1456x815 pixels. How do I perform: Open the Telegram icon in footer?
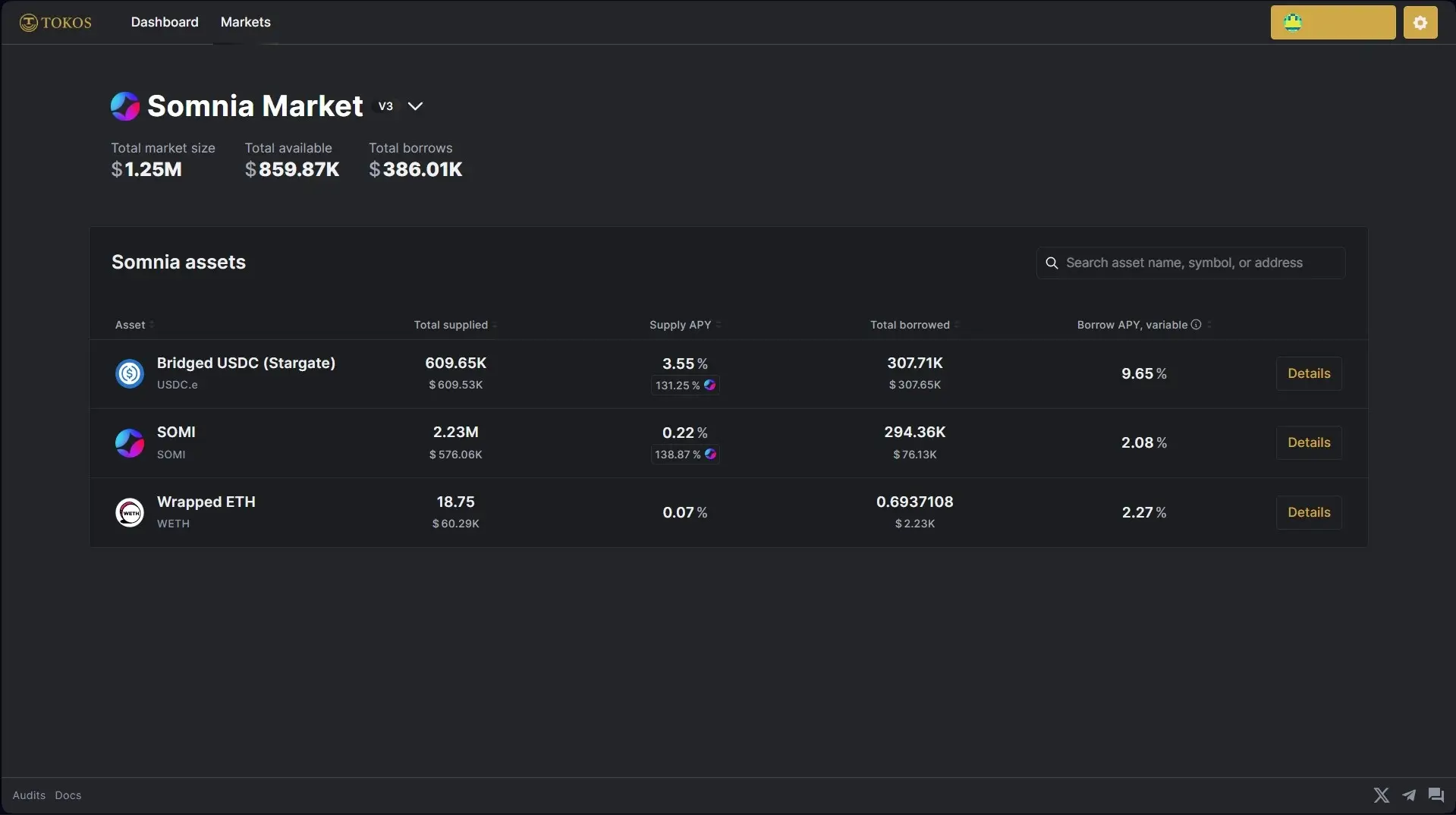(x=1409, y=795)
